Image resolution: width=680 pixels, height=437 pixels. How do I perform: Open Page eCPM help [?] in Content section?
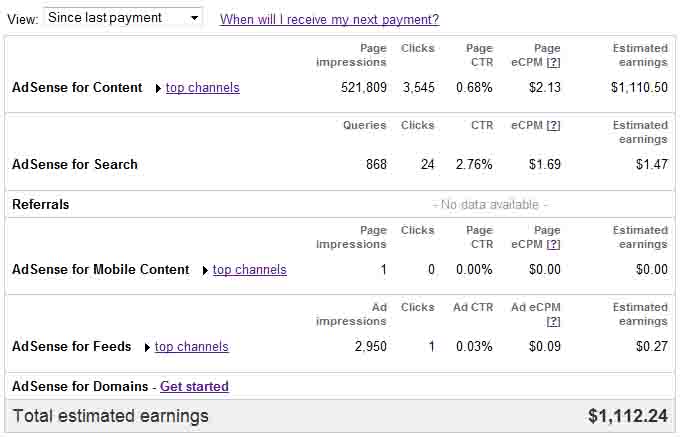click(x=553, y=62)
